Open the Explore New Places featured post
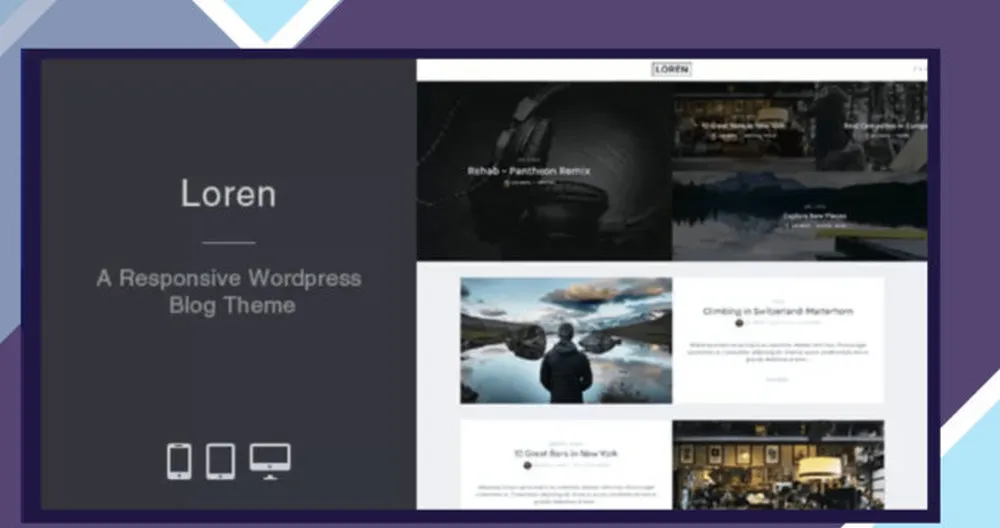The height and width of the screenshot is (528, 1000). [813, 215]
